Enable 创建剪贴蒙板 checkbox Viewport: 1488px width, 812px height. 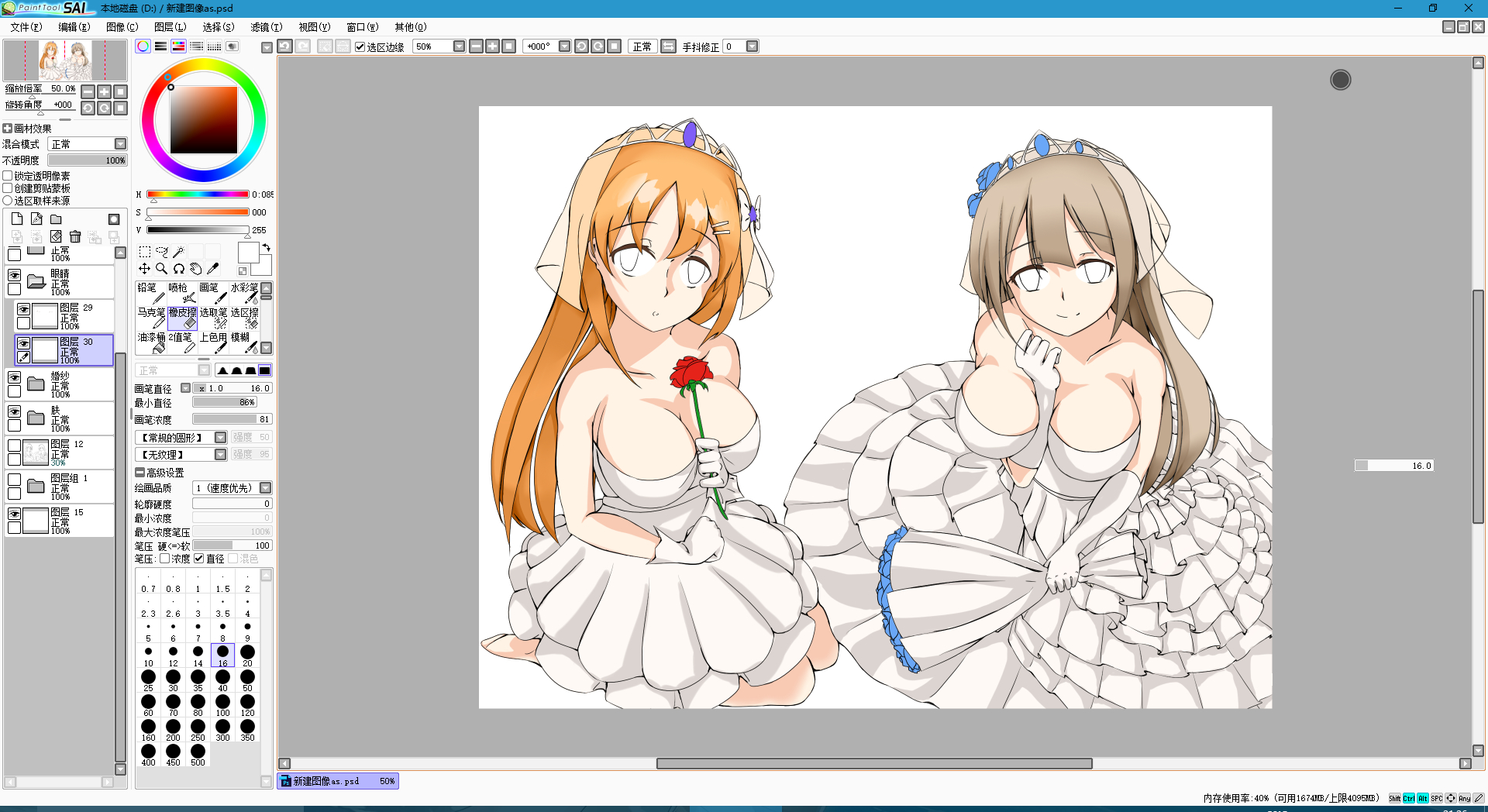click(x=8, y=188)
